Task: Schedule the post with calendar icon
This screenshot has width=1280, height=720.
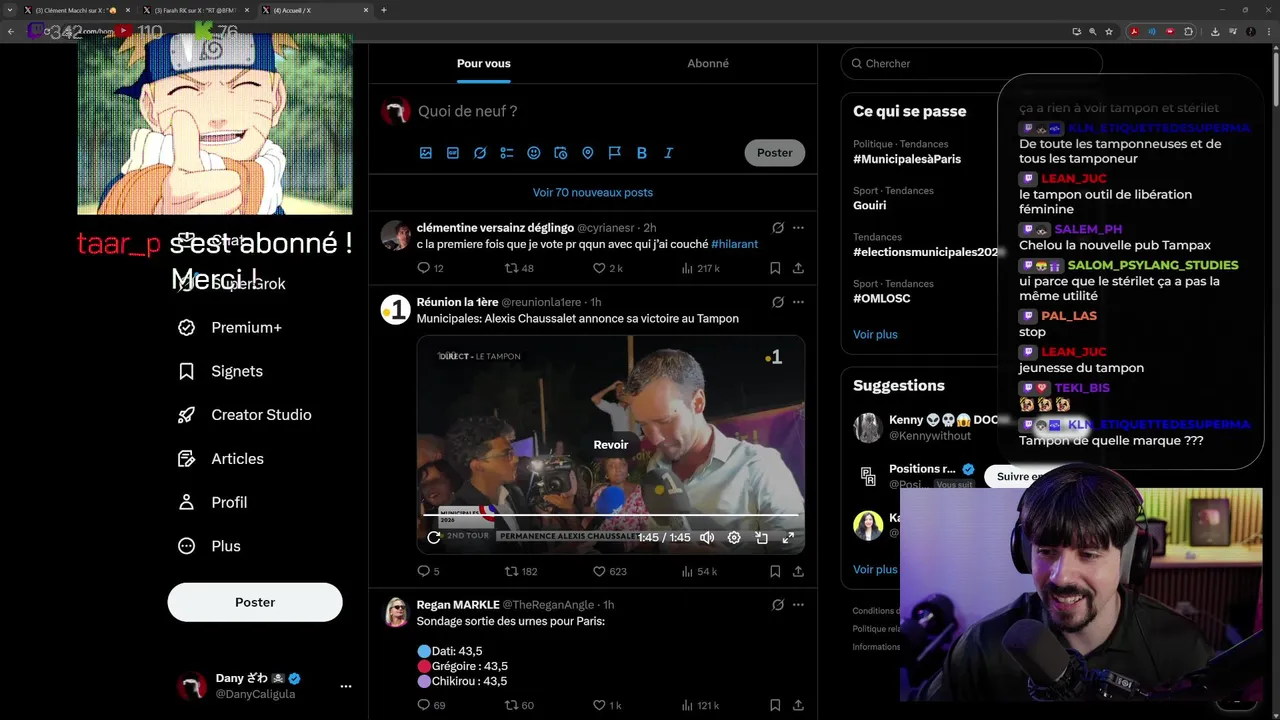Action: [561, 153]
